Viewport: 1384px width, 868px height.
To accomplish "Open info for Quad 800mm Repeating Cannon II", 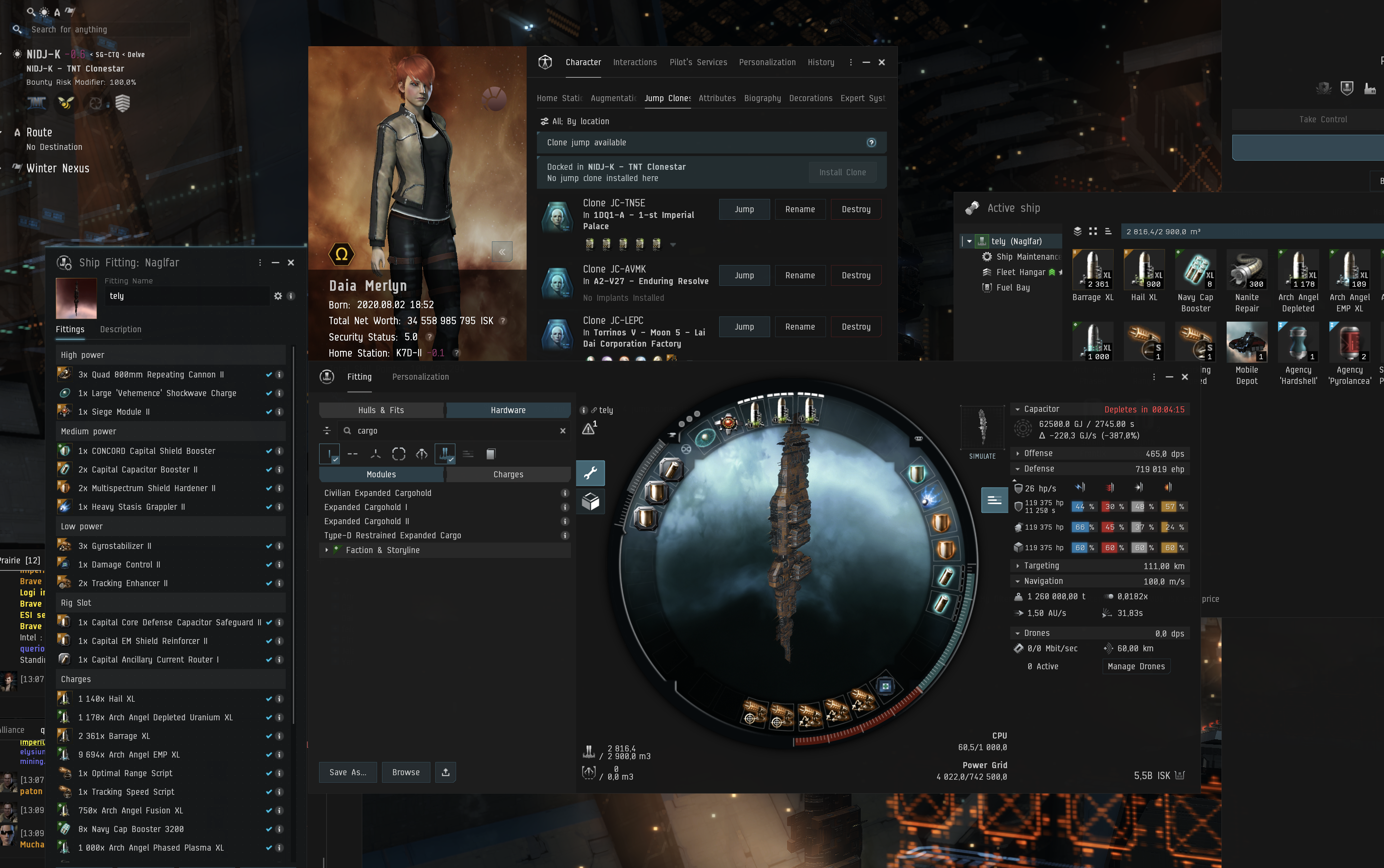I will pyautogui.click(x=280, y=374).
